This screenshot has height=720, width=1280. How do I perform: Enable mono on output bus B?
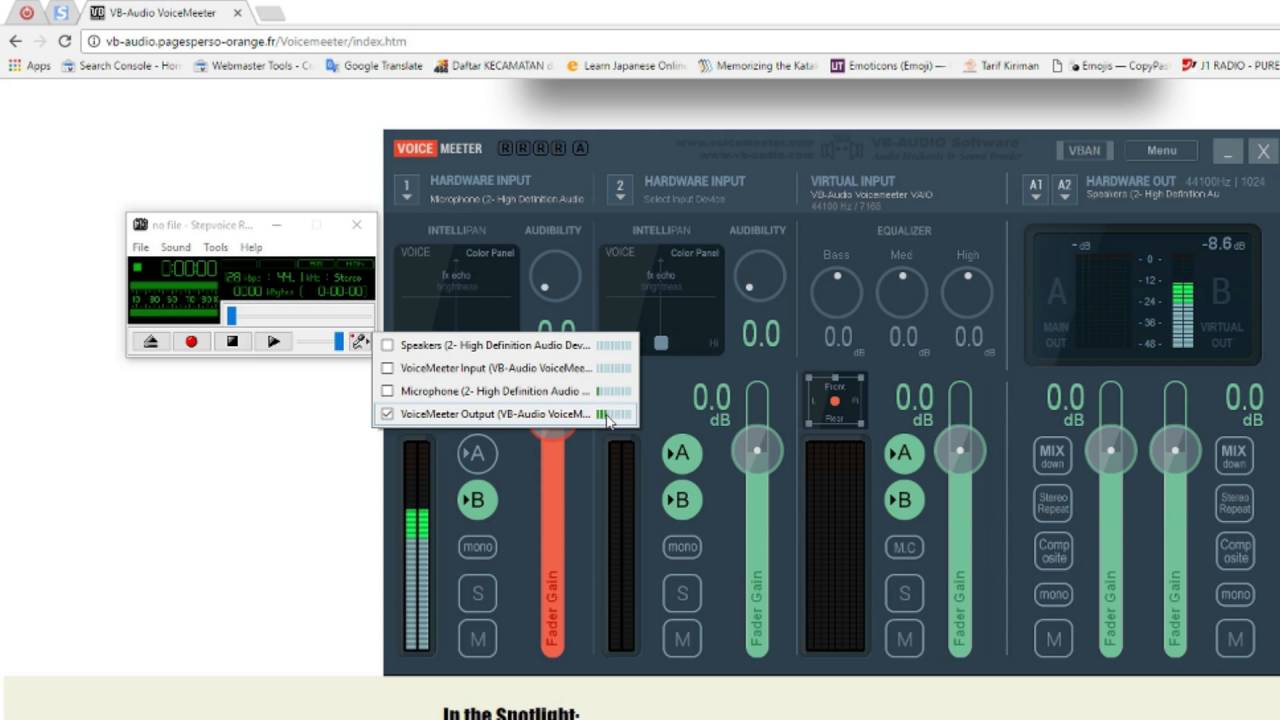(x=1234, y=594)
